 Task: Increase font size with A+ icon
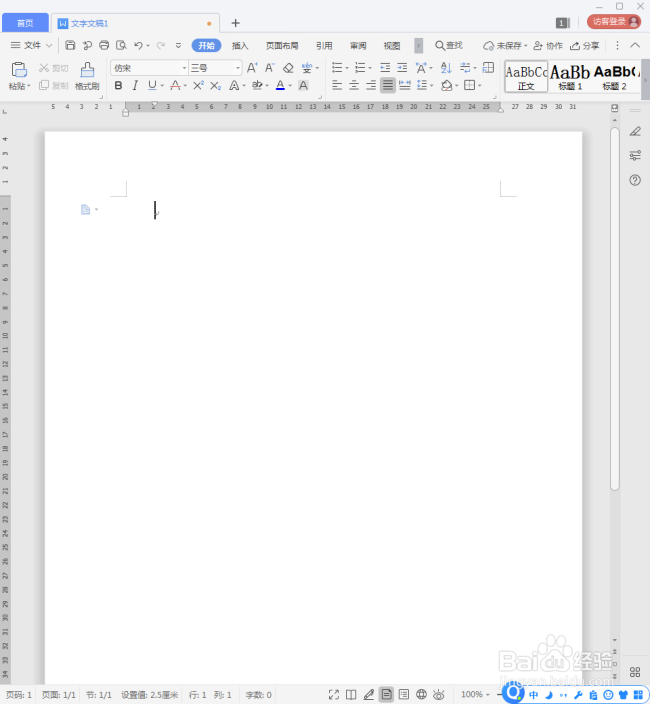252,68
